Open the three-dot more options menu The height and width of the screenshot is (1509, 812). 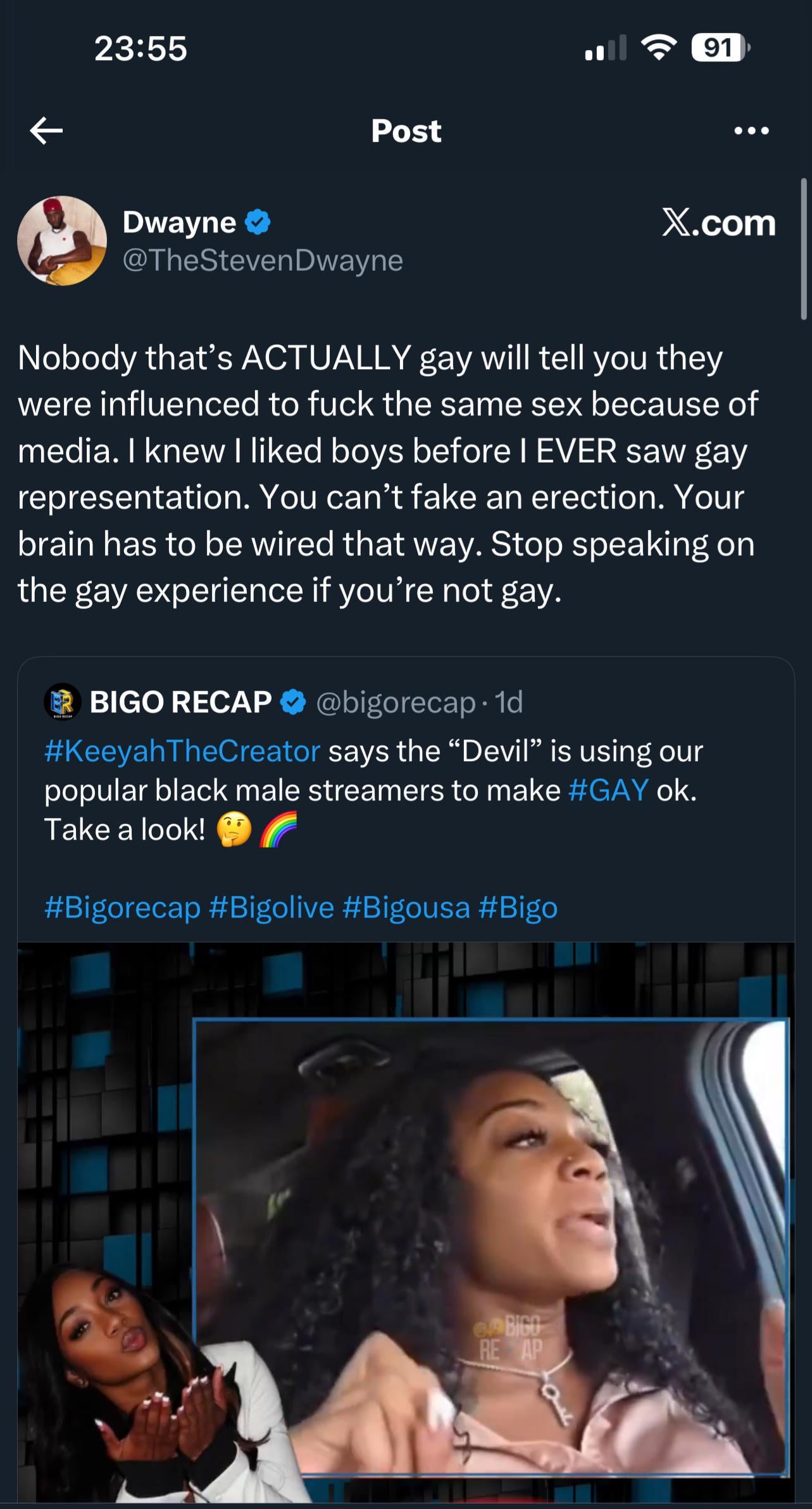click(751, 131)
